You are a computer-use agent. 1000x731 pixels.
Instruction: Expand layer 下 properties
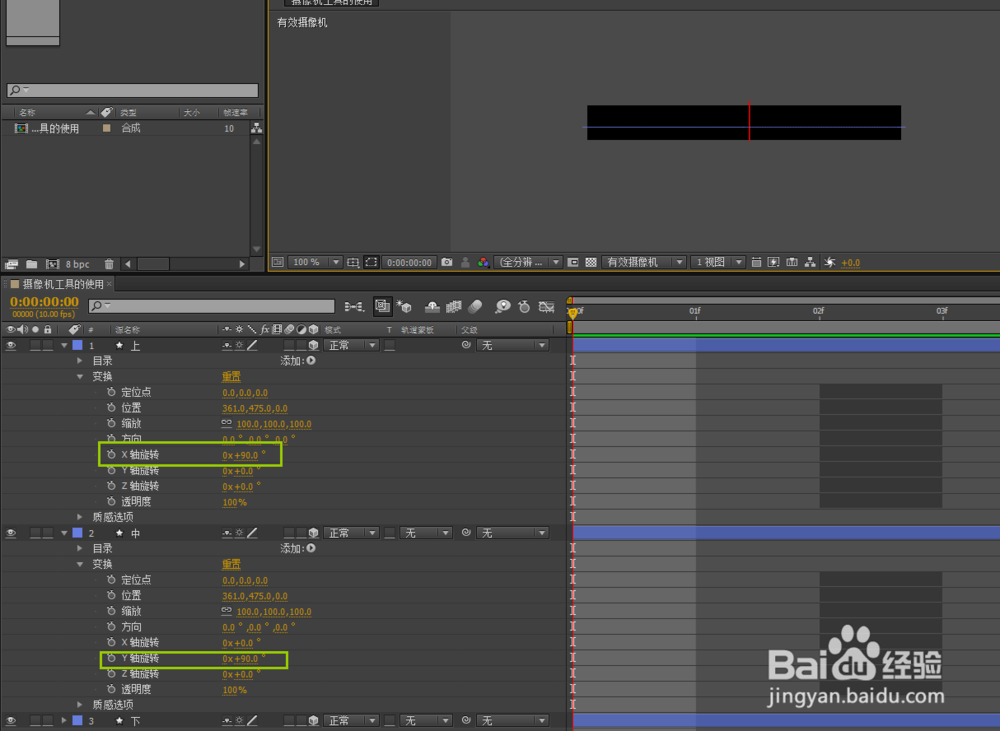[x=64, y=720]
